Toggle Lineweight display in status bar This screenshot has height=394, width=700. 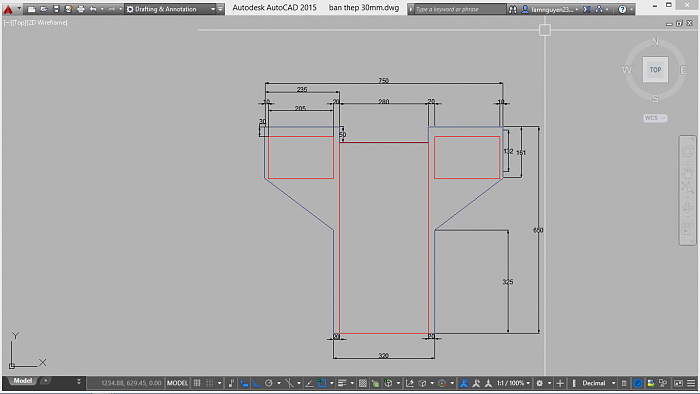pyautogui.click(x=342, y=383)
